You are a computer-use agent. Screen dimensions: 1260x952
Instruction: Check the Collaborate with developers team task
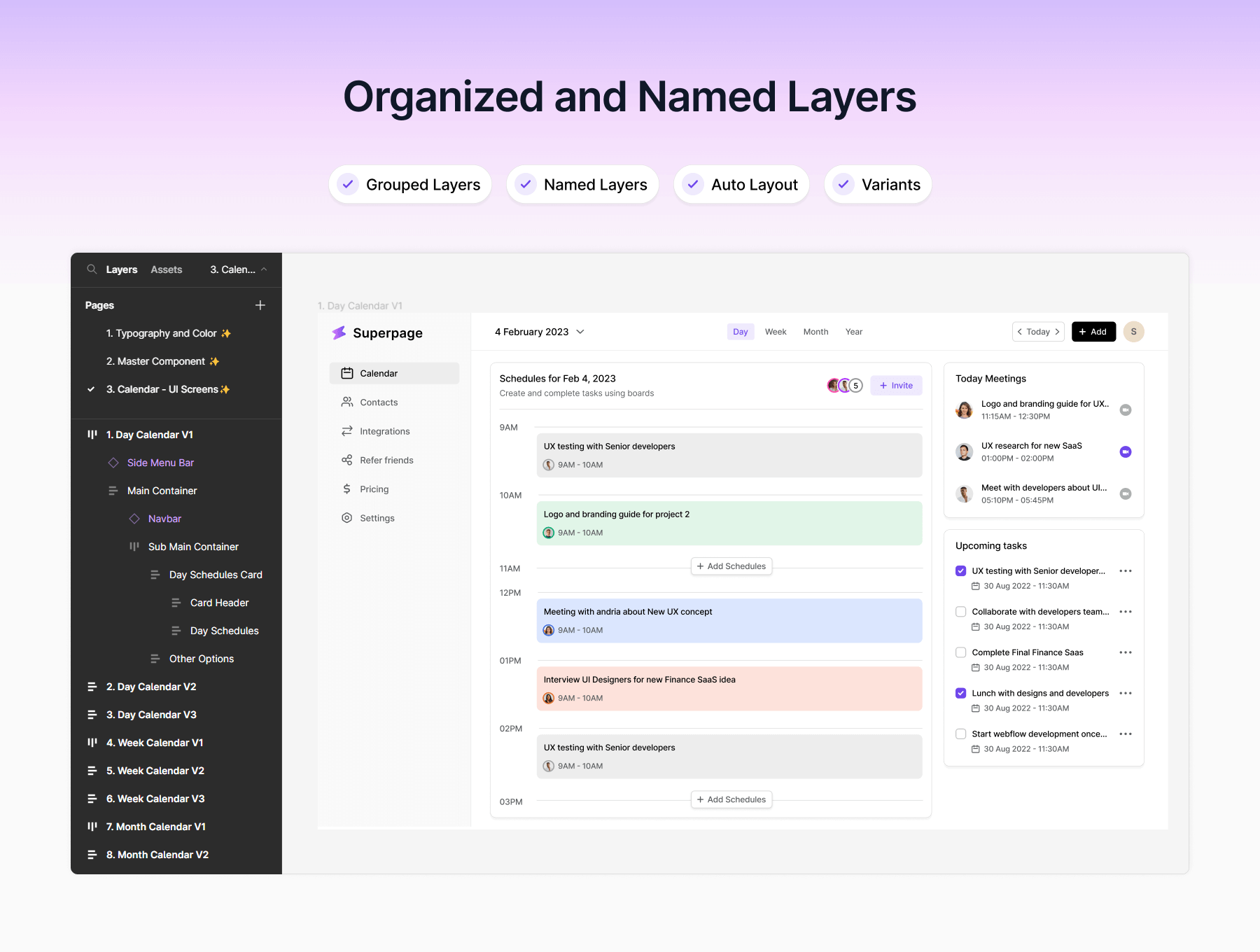click(x=961, y=612)
